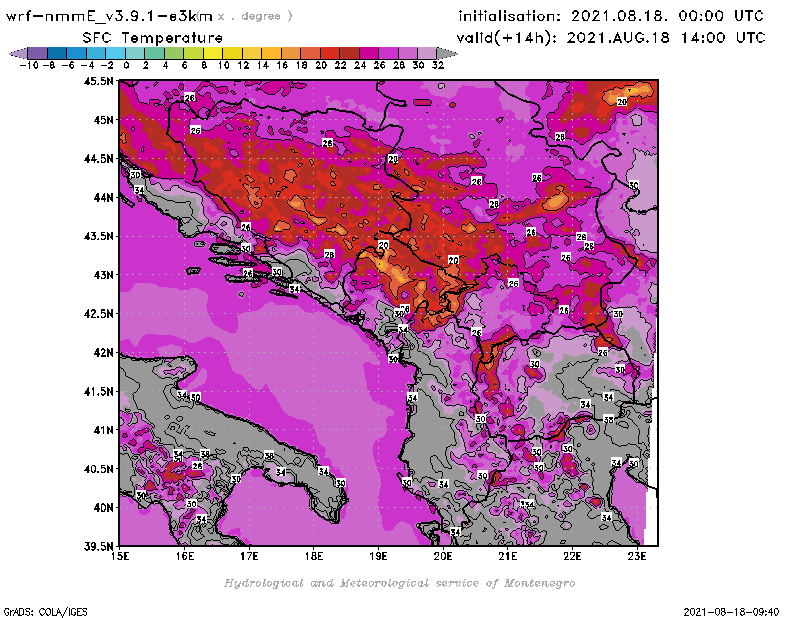This screenshot has width=800, height=618.
Task: Click the legend value label 32
Action: click(438, 65)
